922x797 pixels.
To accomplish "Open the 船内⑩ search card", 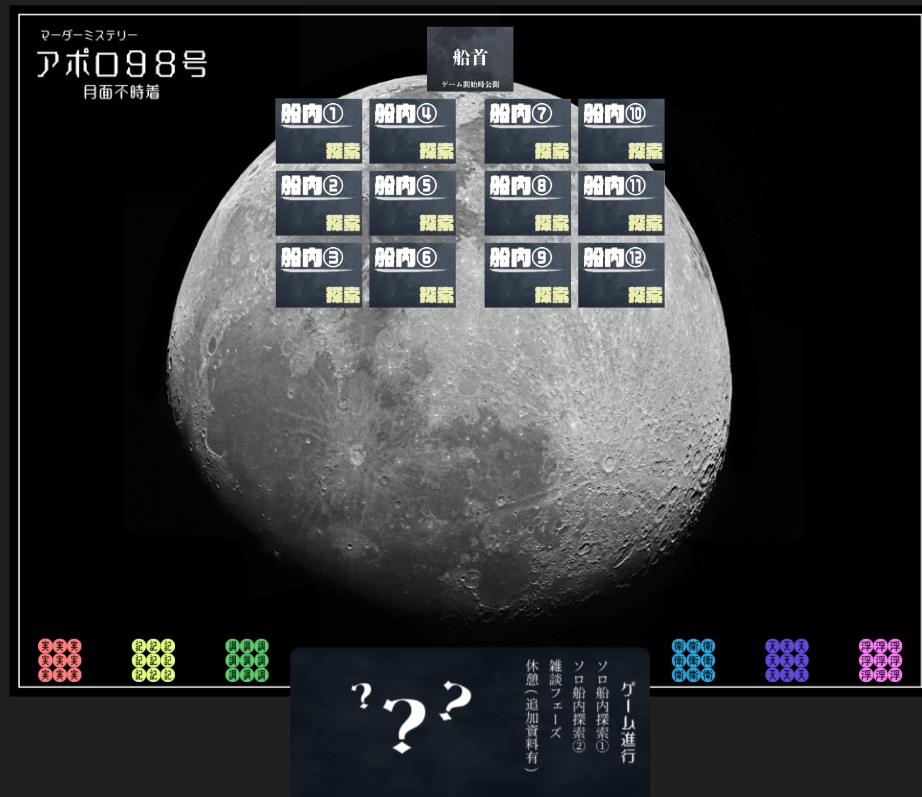I will coord(622,131).
